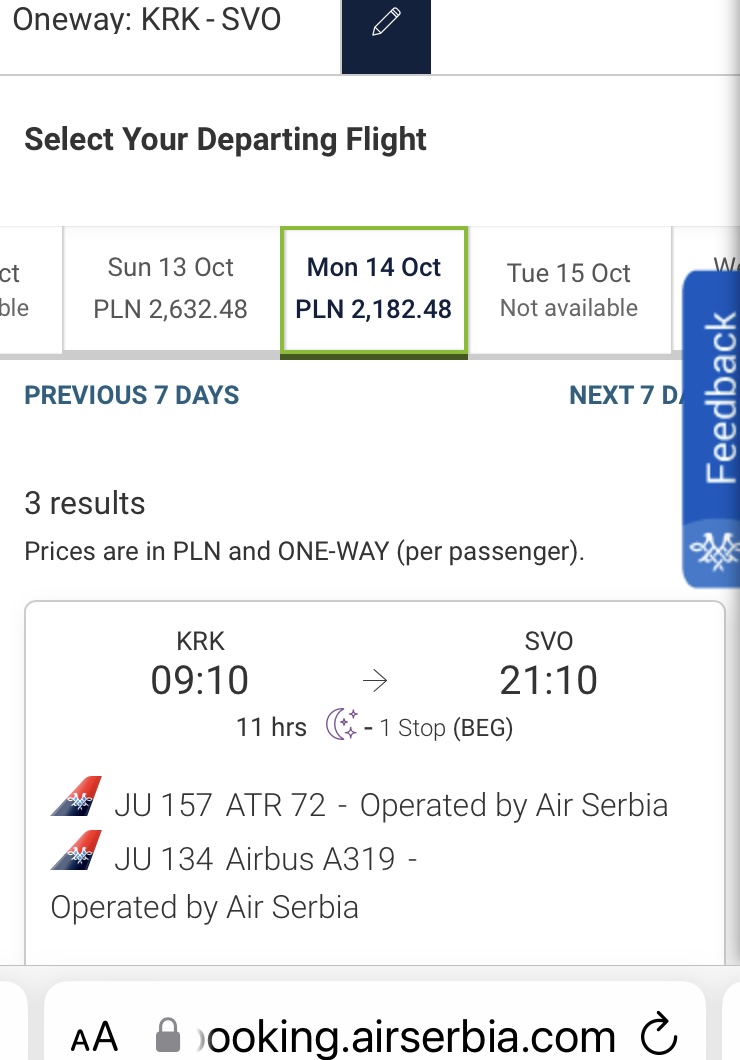Click the Air Serbia tail logo for JU 134
The width and height of the screenshot is (740, 1060).
(x=76, y=850)
